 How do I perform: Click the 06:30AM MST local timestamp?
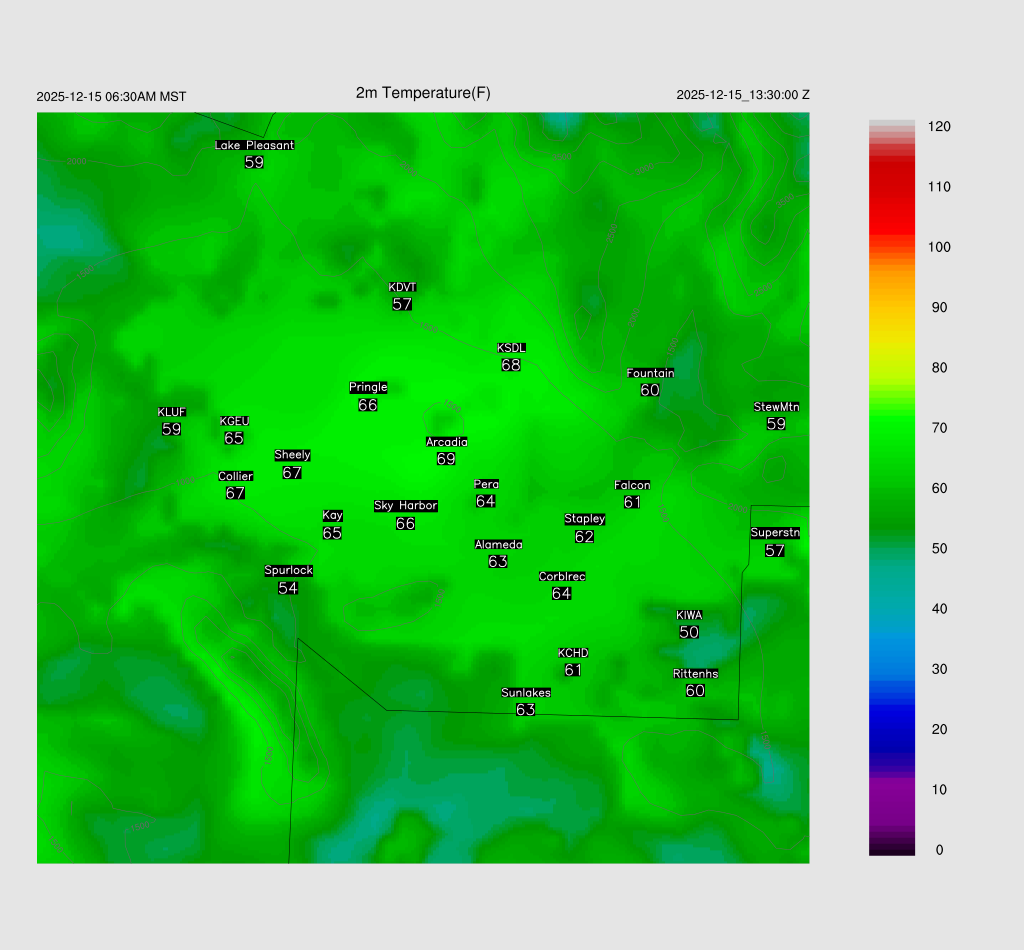tap(111, 97)
